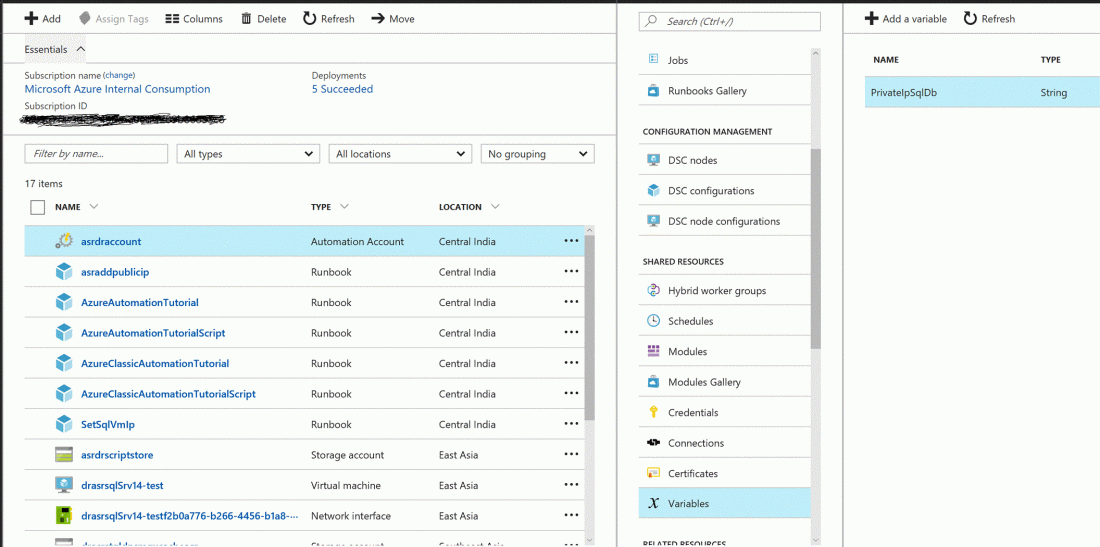Open the All locations filter dropdown
The image size is (1100, 547).
(x=400, y=154)
